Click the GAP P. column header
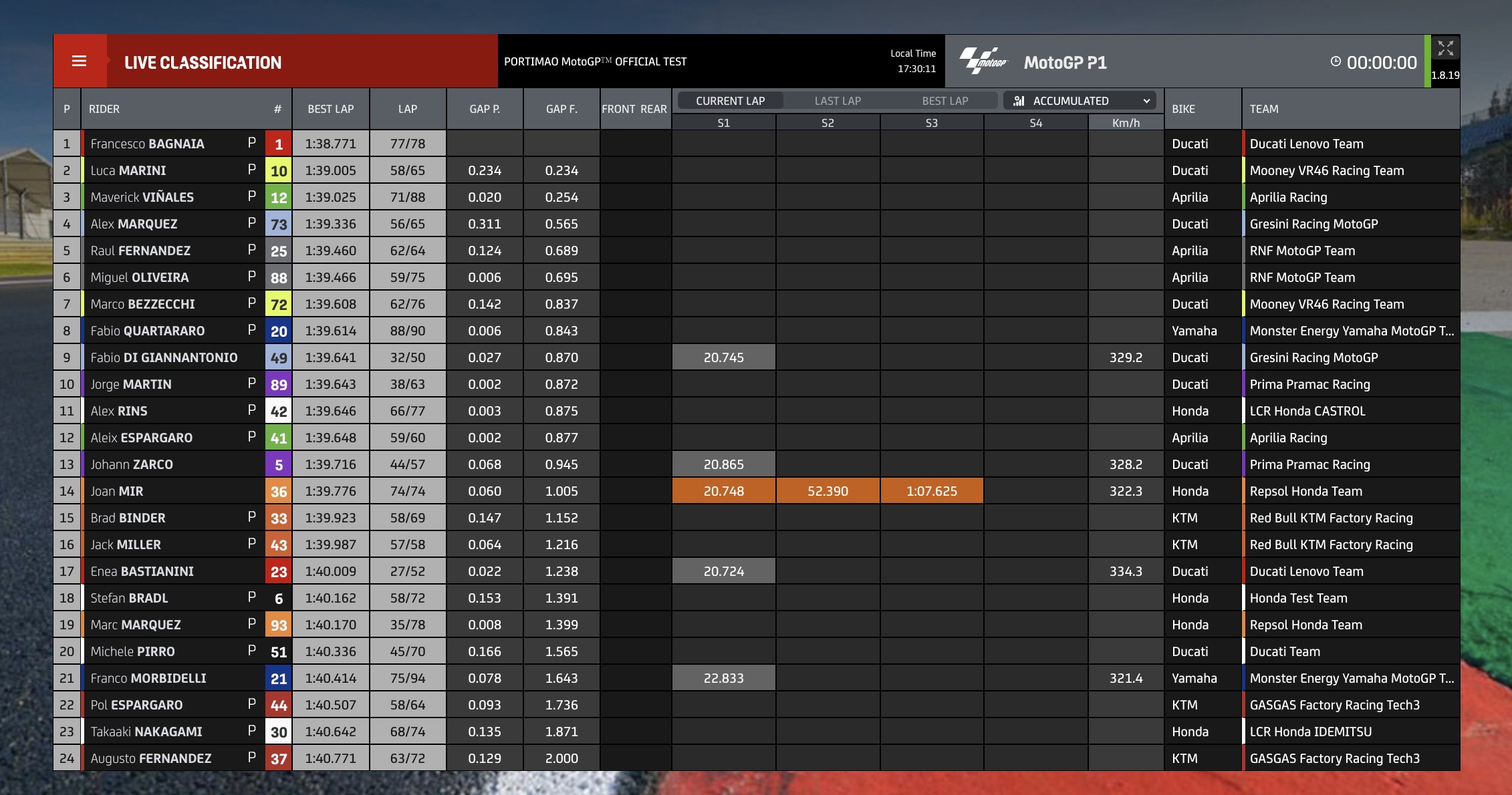The image size is (1512, 795). point(485,109)
